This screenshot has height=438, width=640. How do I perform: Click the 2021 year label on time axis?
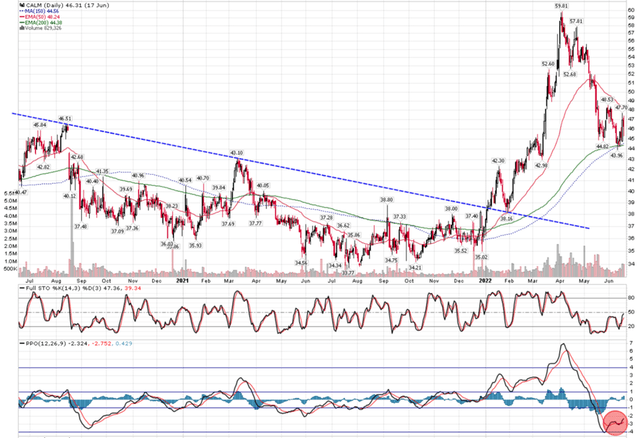(182, 281)
